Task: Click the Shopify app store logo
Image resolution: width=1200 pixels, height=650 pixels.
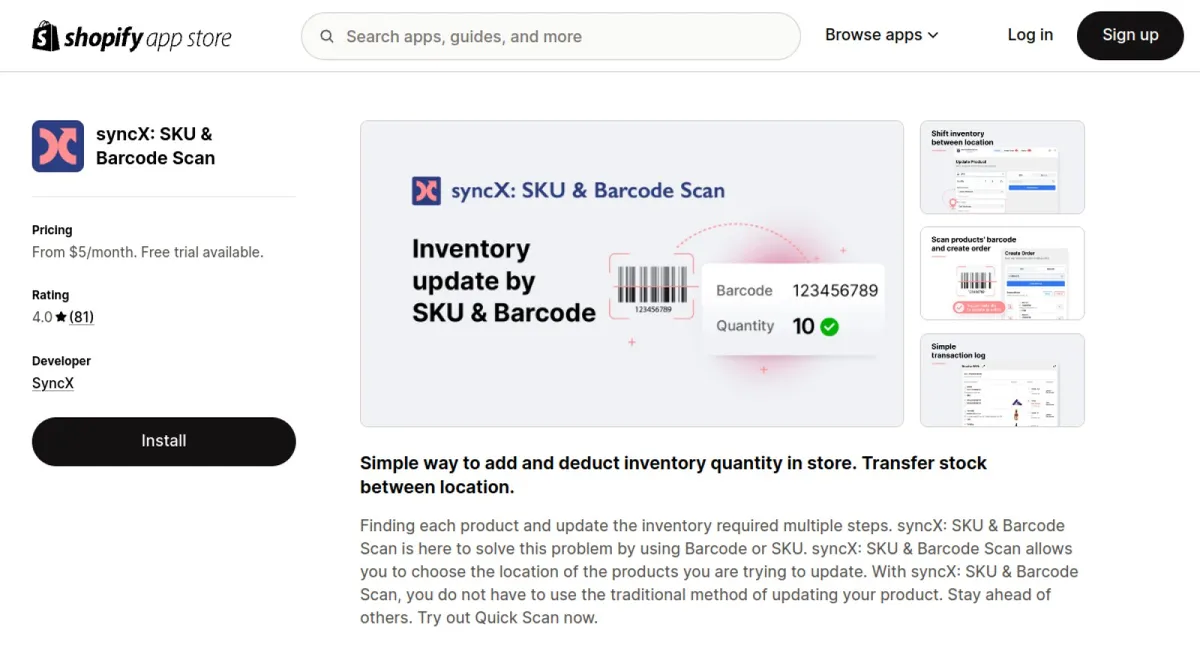Action: tap(131, 36)
